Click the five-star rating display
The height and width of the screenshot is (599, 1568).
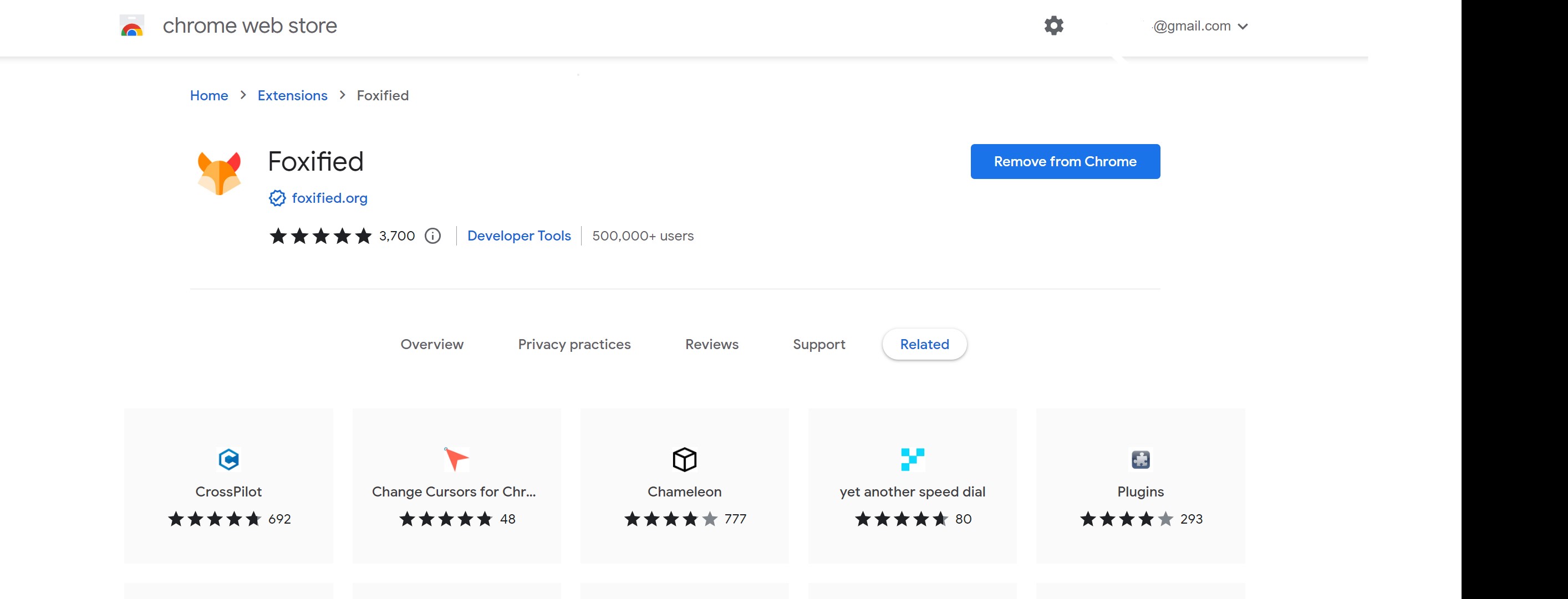pyautogui.click(x=320, y=236)
